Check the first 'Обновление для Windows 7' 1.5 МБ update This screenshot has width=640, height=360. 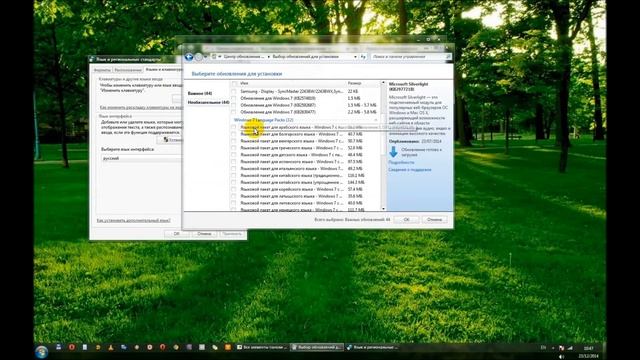coord(234,98)
